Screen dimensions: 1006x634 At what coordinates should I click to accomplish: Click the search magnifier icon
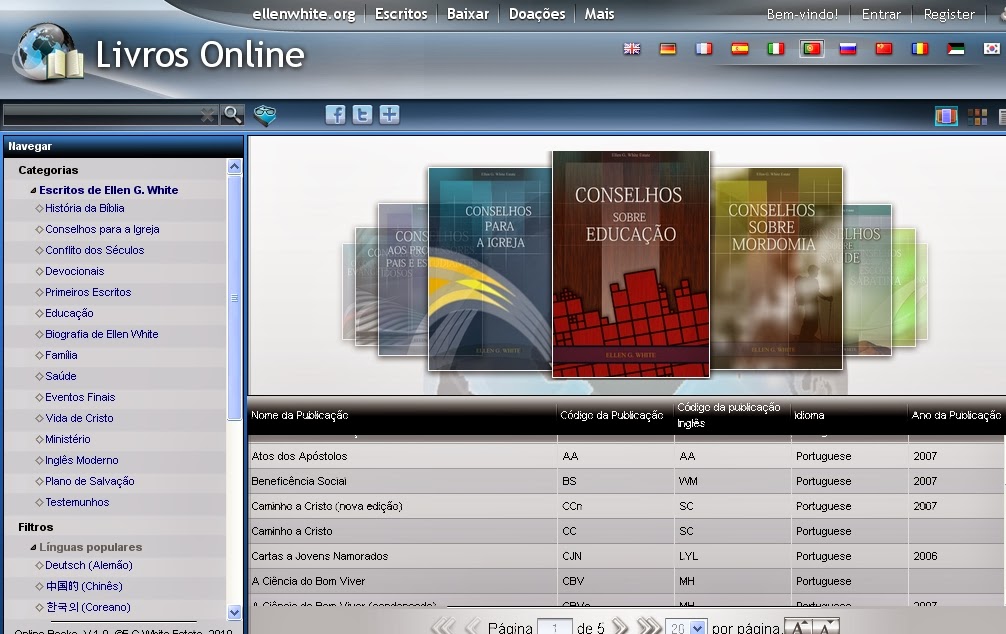coord(232,115)
